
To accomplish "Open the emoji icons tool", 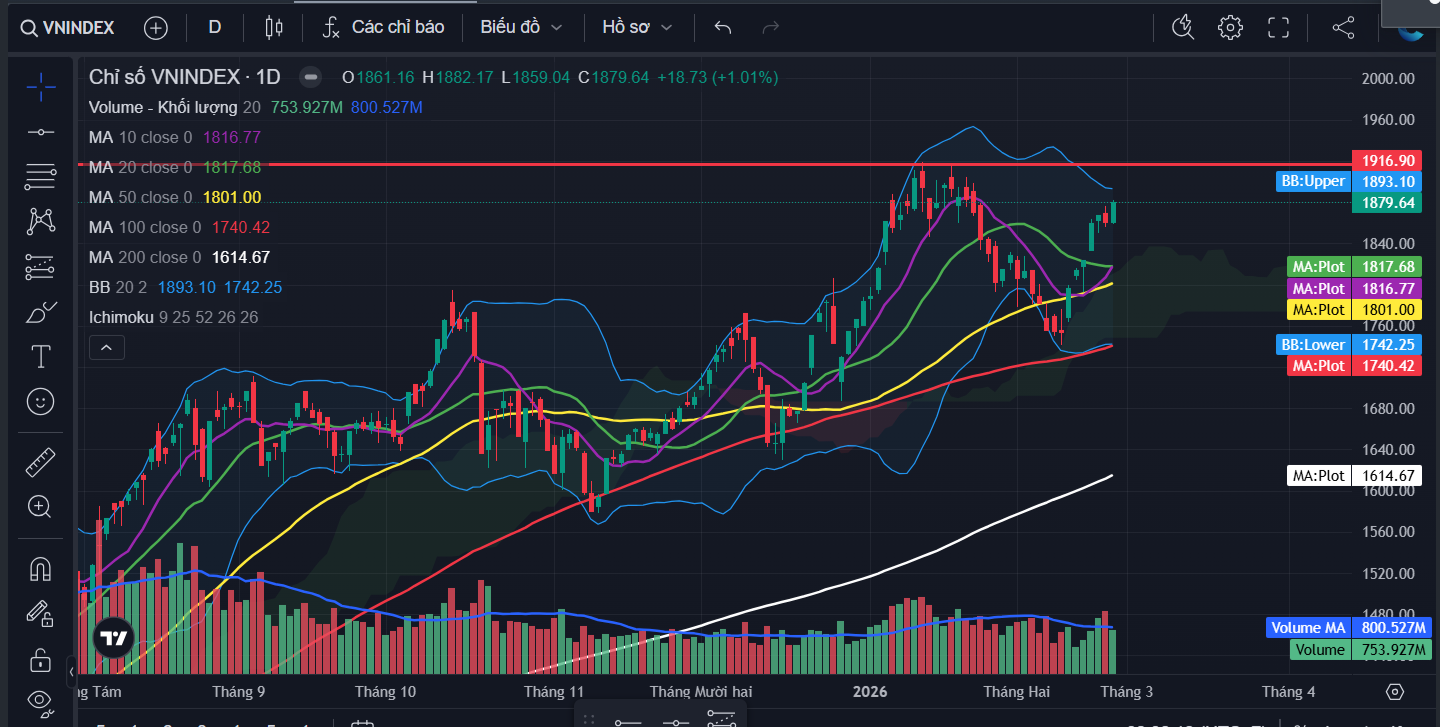I will tap(40, 402).
